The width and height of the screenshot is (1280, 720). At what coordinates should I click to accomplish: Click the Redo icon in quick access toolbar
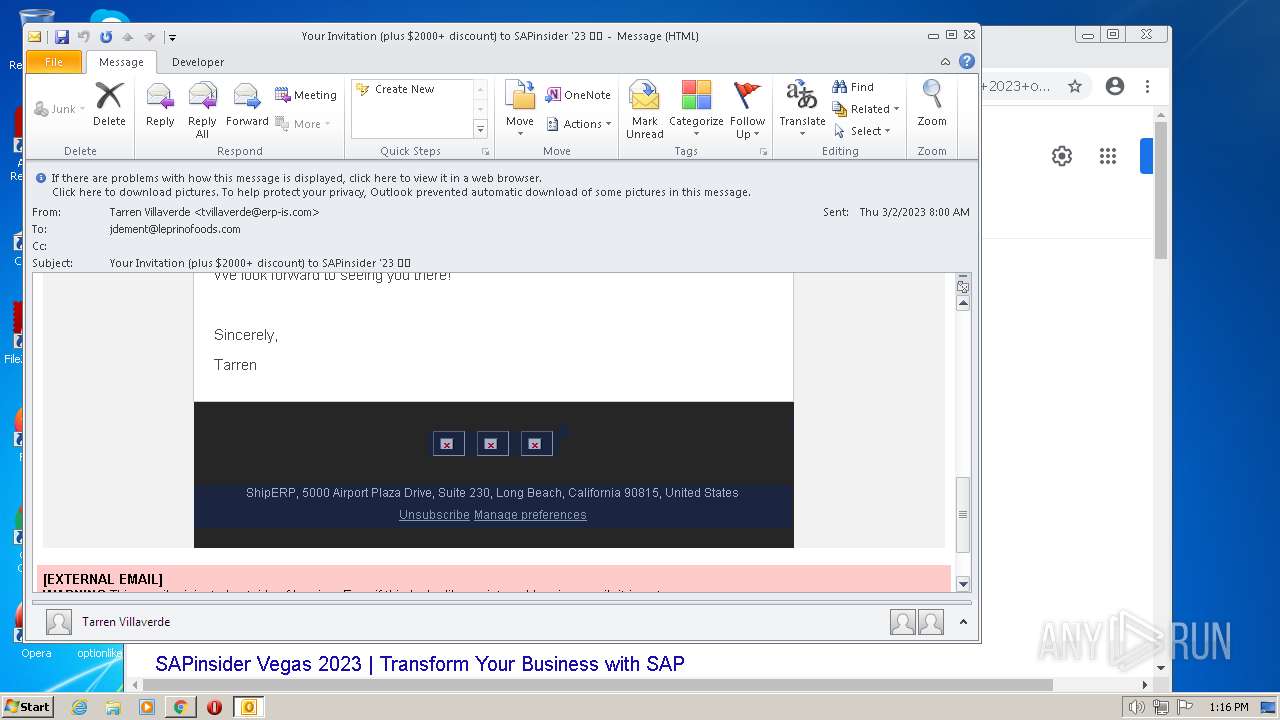pos(106,37)
